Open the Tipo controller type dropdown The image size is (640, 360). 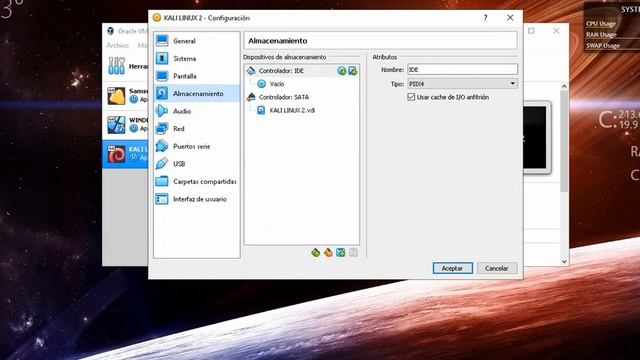pyautogui.click(x=462, y=84)
